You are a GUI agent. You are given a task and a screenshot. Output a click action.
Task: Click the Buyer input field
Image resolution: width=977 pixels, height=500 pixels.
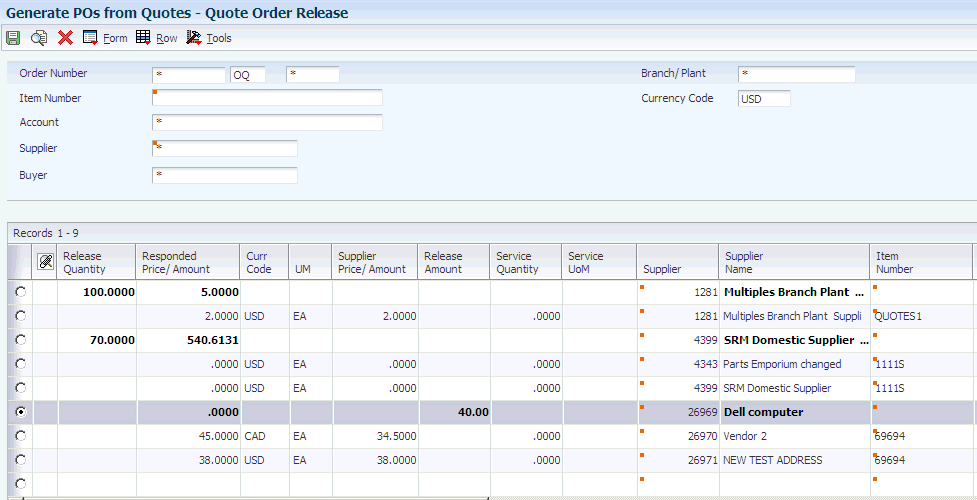click(x=225, y=176)
